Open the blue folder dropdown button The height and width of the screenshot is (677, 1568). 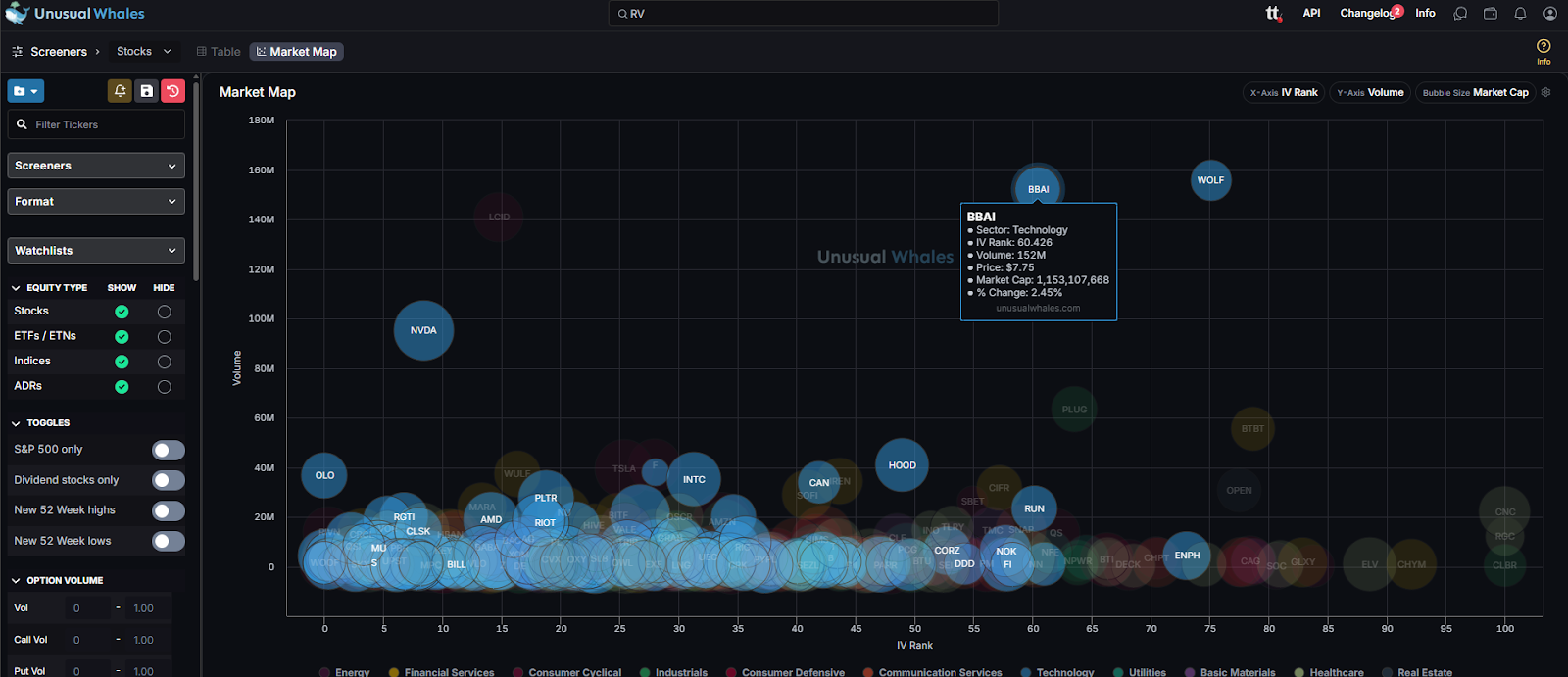tap(25, 91)
